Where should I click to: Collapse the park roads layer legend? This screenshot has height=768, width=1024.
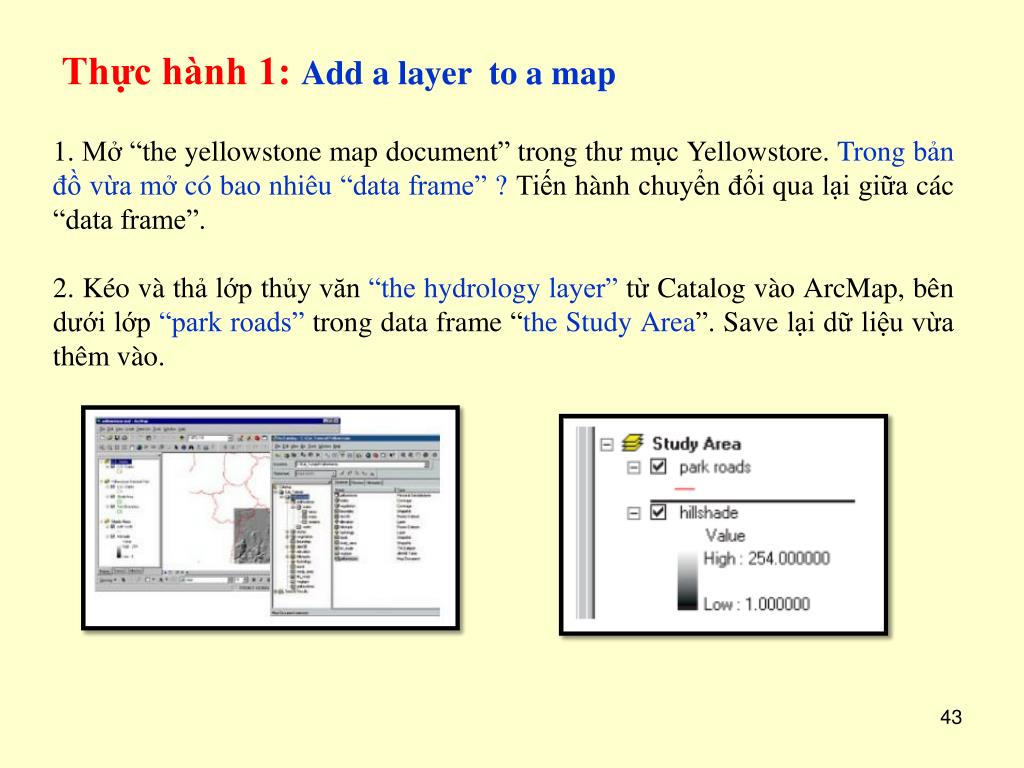pyautogui.click(x=633, y=468)
